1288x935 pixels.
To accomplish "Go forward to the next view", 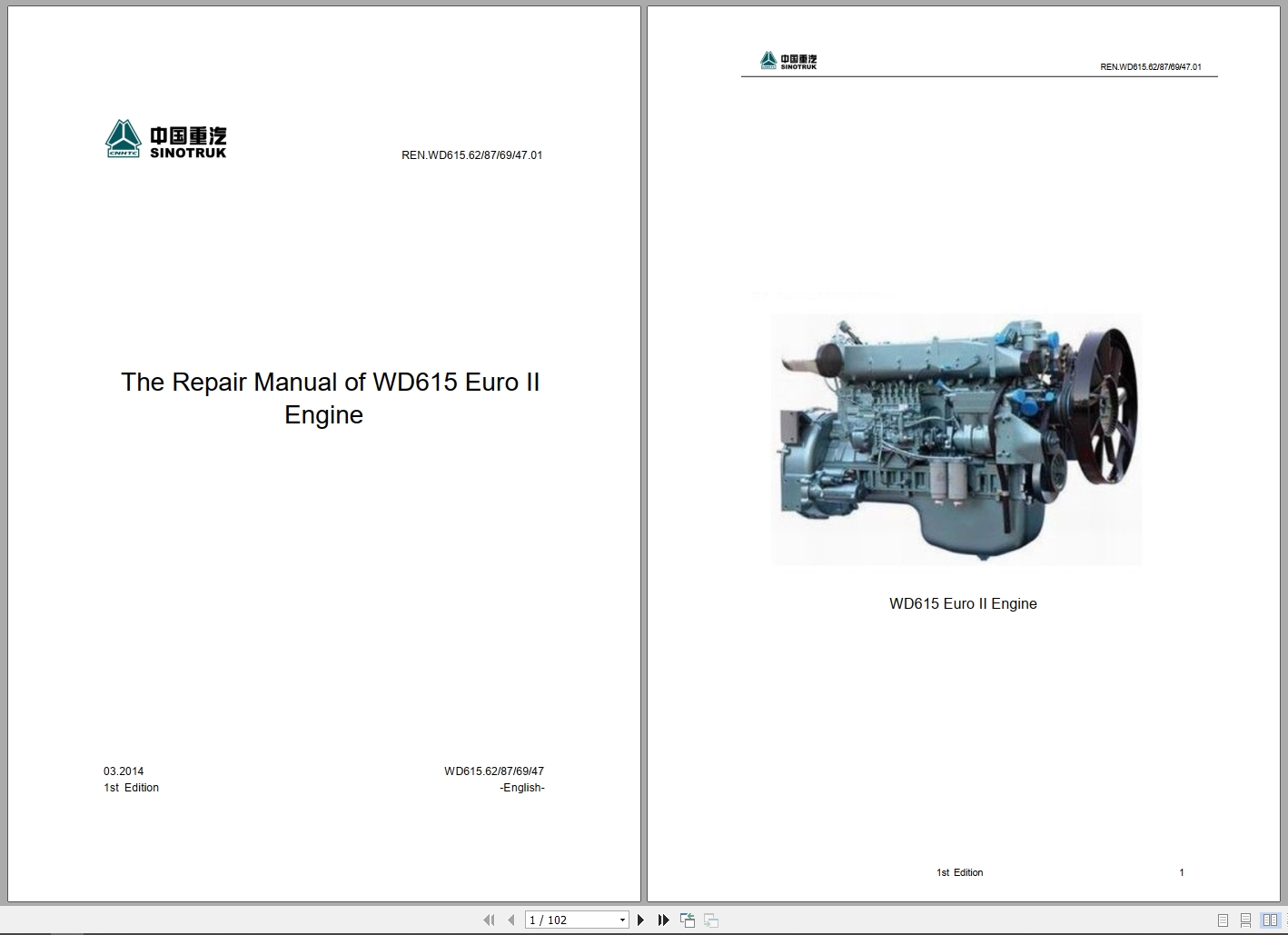I will point(711,920).
